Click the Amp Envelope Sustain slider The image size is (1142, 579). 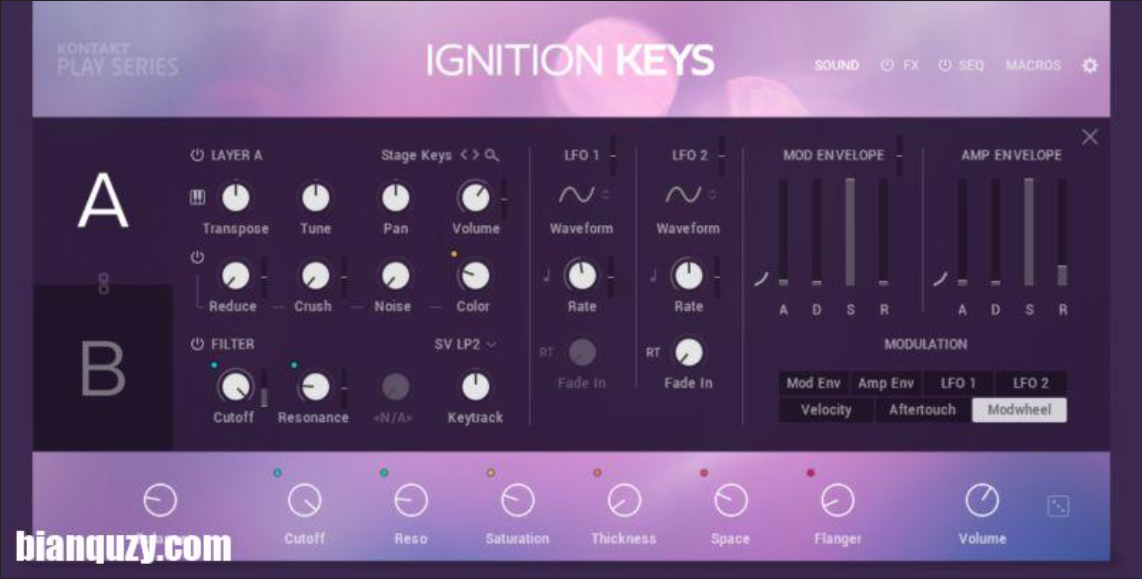coord(1029,232)
